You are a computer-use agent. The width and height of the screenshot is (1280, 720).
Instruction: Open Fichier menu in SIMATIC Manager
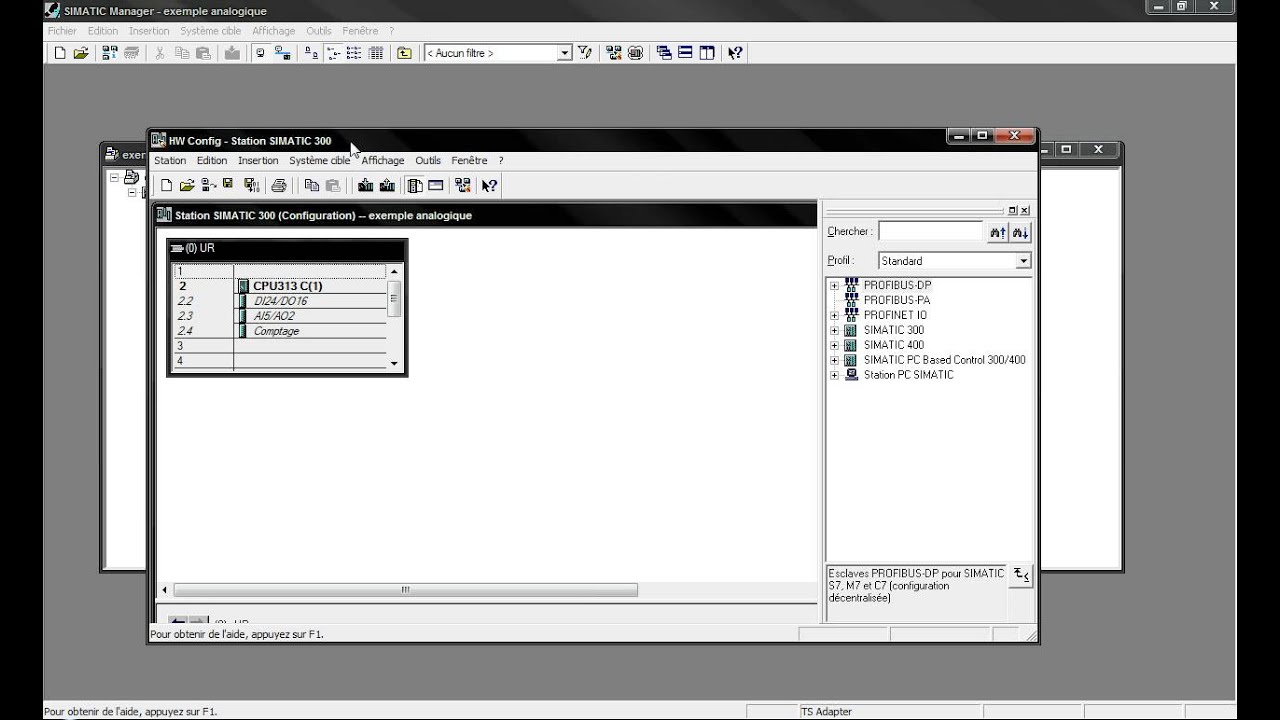pyautogui.click(x=62, y=31)
